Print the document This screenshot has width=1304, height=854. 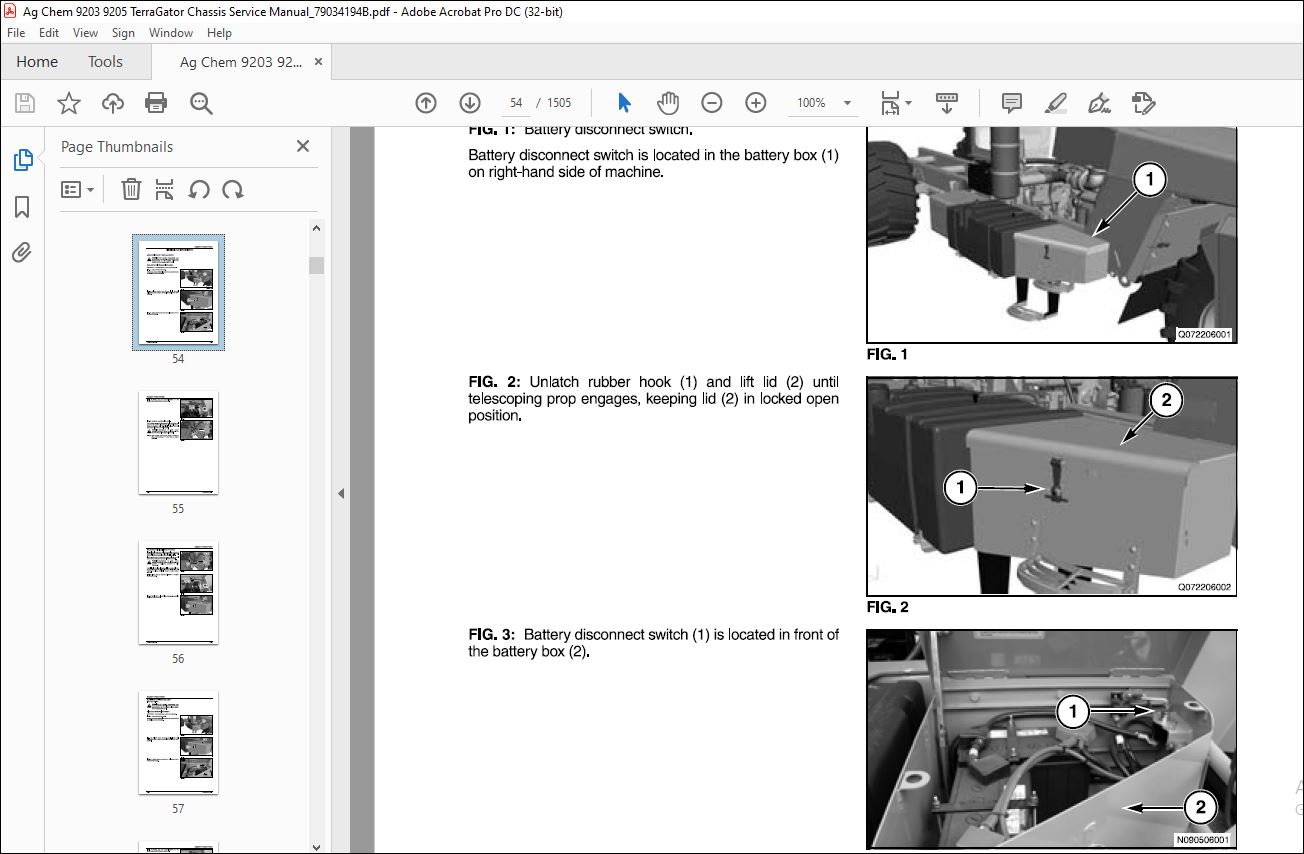pyautogui.click(x=156, y=103)
